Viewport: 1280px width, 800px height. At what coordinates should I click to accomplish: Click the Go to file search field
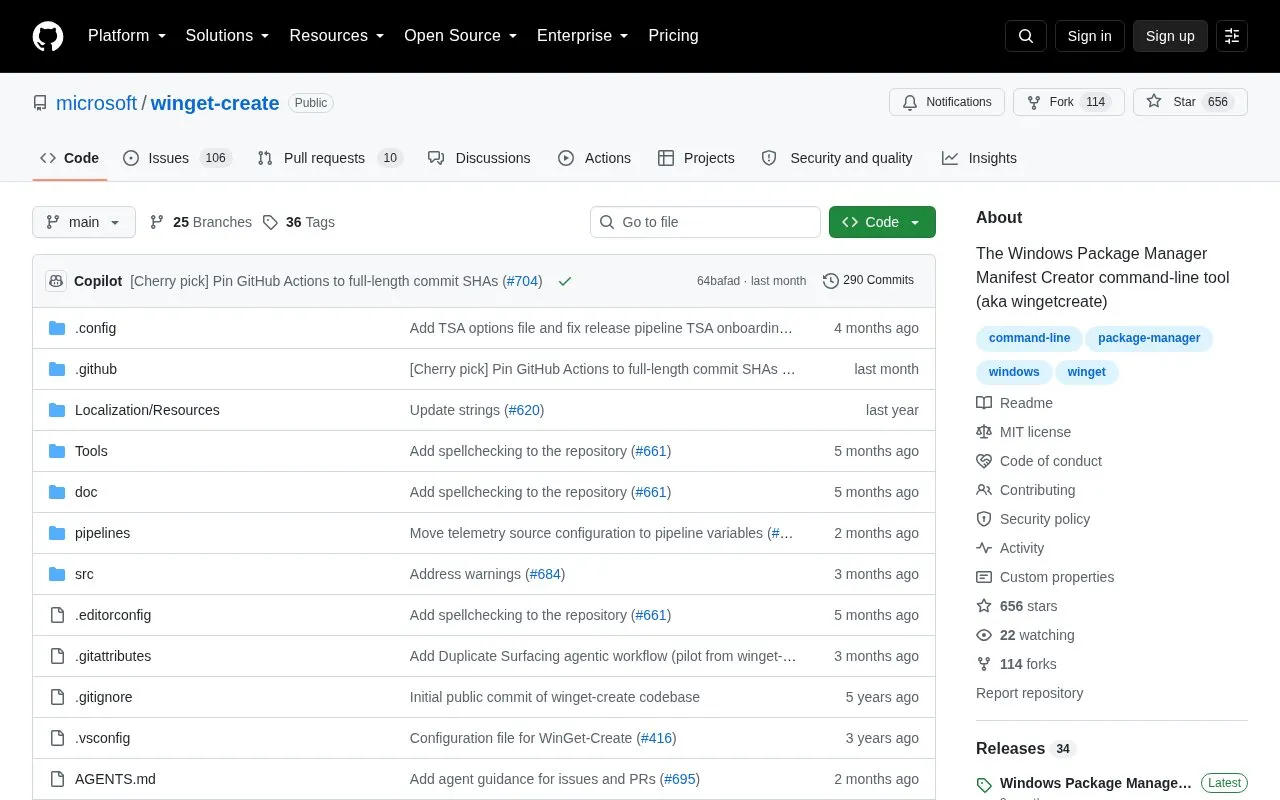point(705,222)
